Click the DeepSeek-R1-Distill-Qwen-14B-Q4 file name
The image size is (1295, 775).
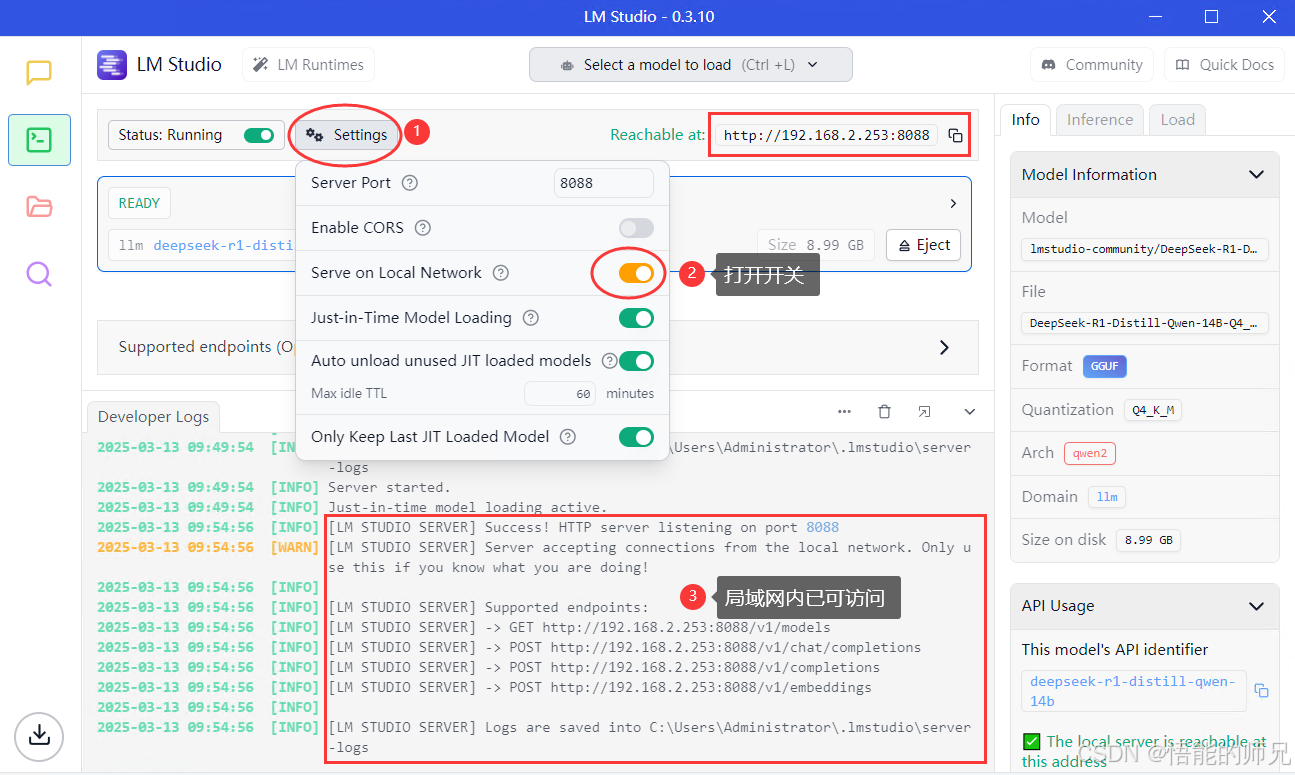click(x=1145, y=323)
